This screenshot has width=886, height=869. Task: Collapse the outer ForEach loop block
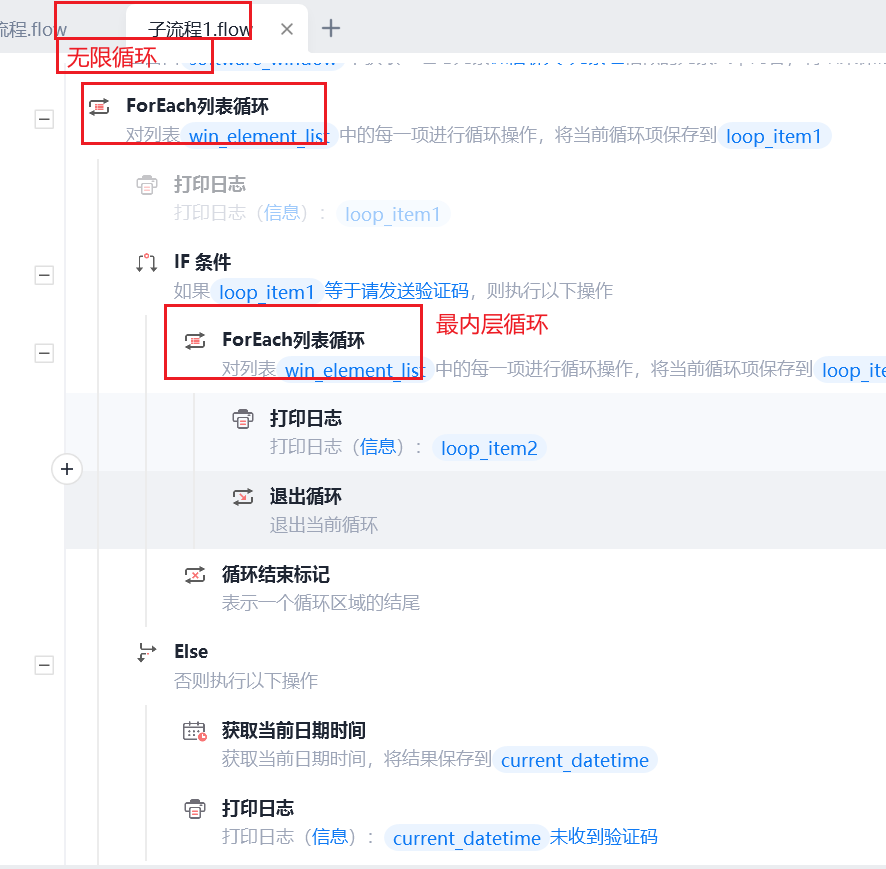point(44,119)
